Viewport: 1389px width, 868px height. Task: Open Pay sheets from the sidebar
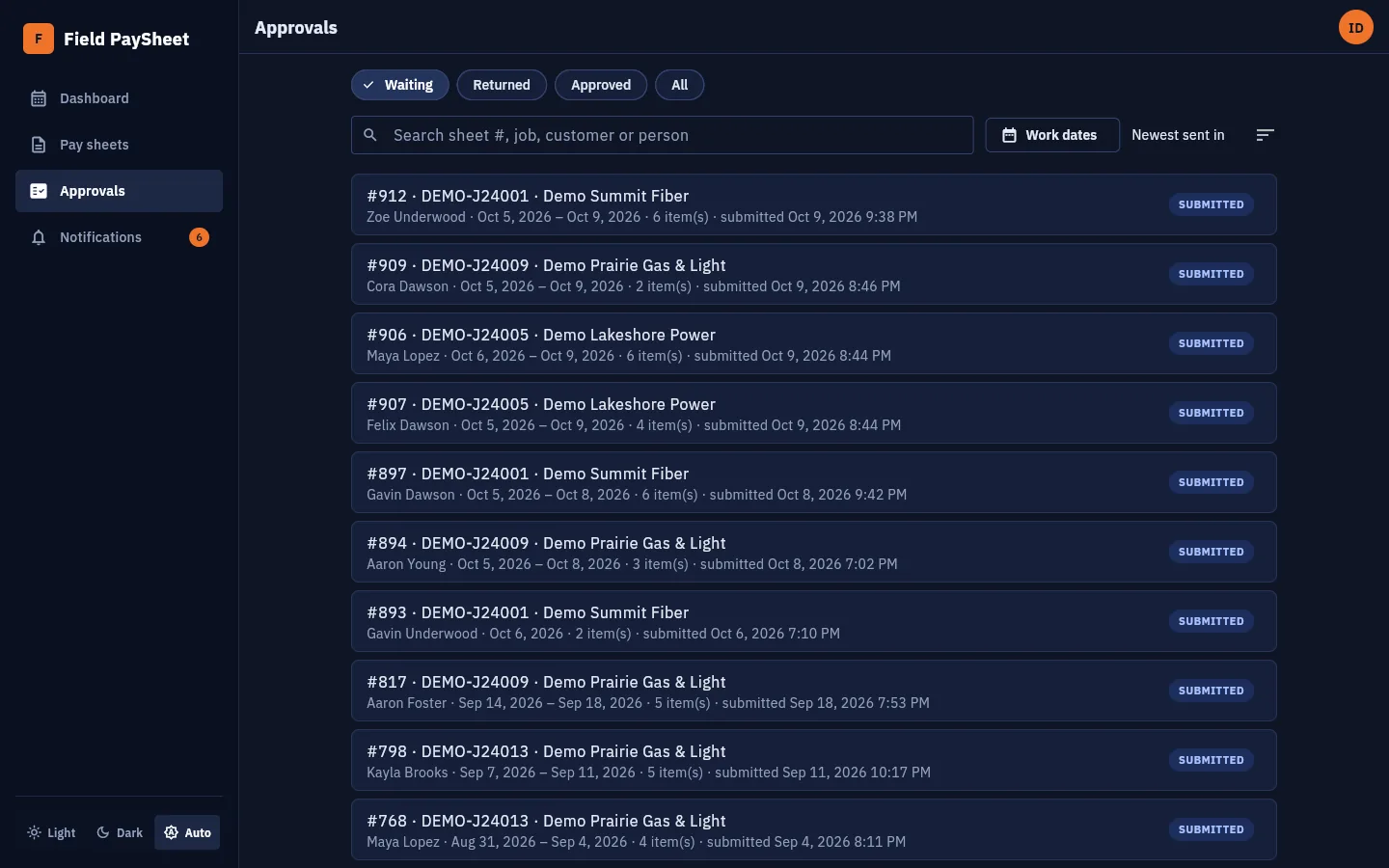[x=119, y=145]
